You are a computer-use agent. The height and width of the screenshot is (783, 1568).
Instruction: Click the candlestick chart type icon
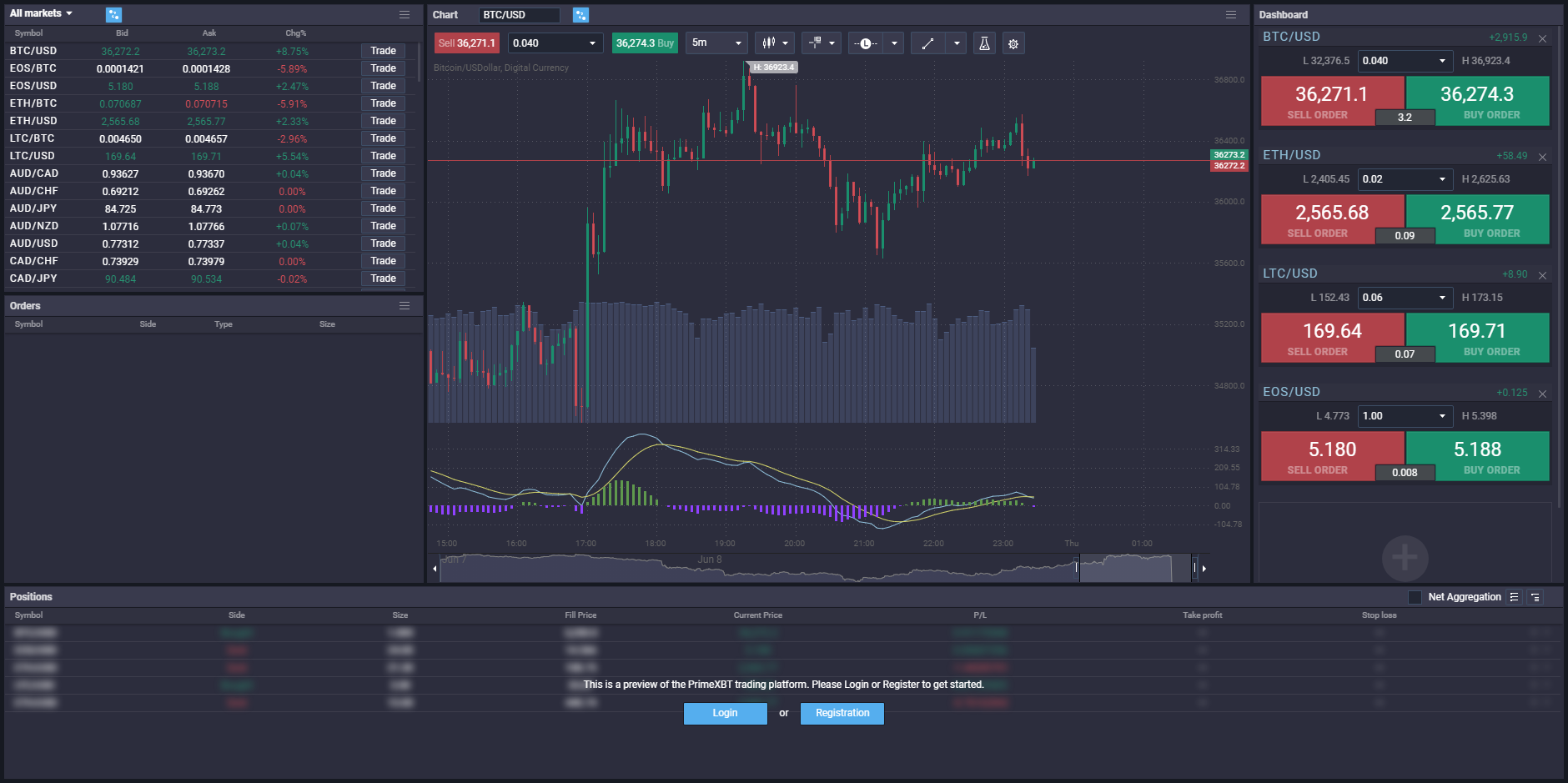[768, 43]
